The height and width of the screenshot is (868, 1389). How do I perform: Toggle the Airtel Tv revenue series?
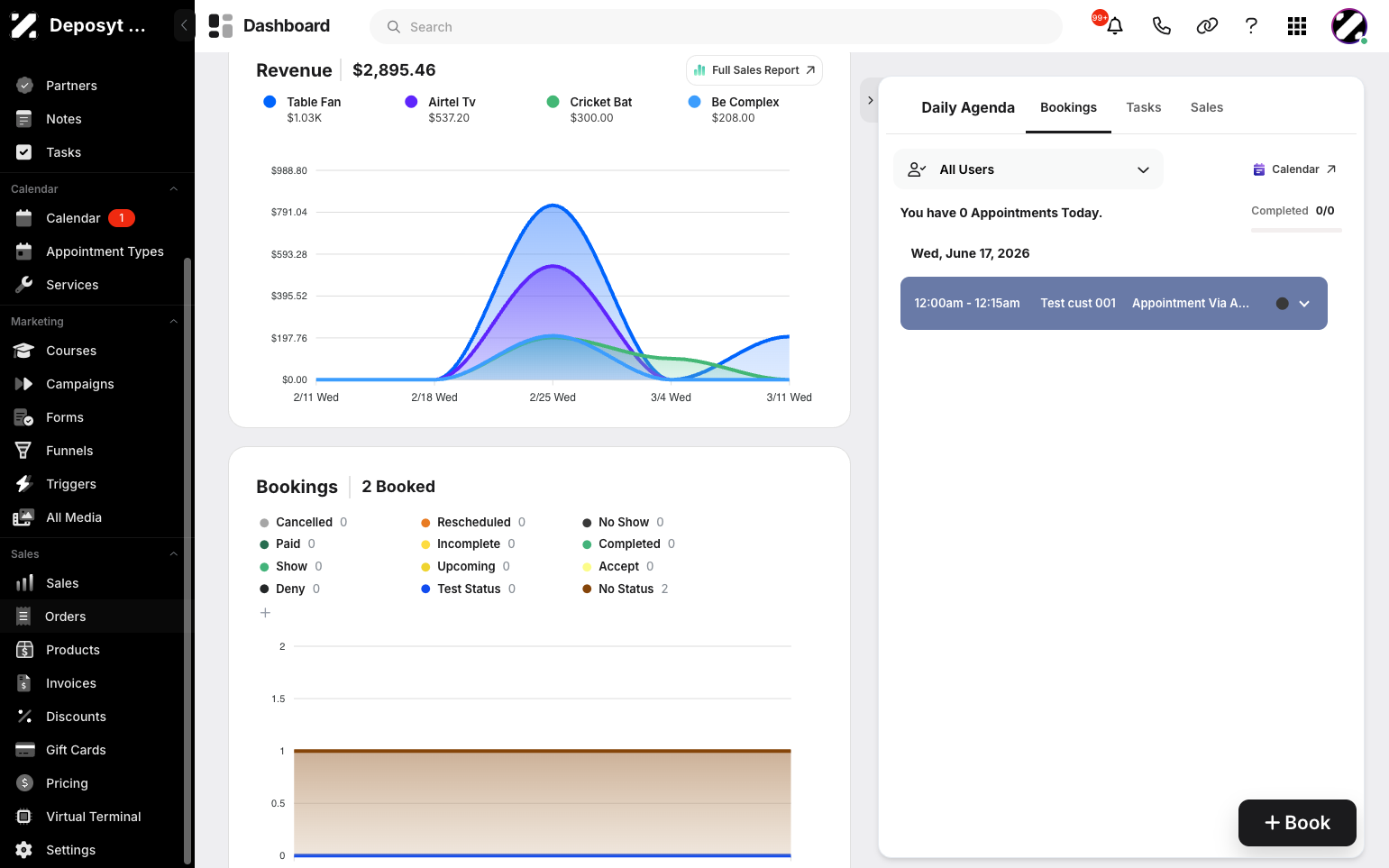pos(441,109)
